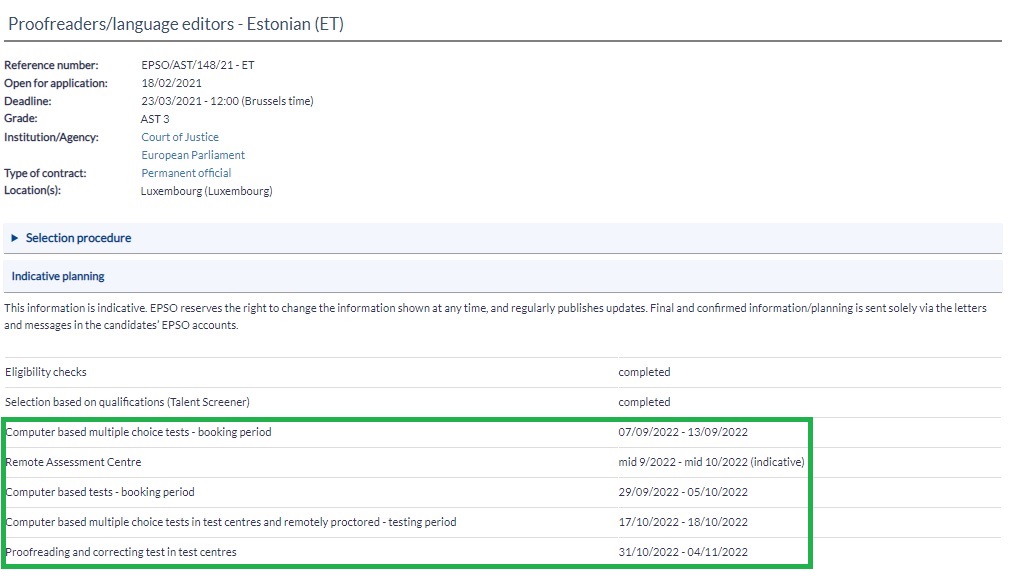The width and height of the screenshot is (1016, 576).
Task: Open the Court of Justice link
Action: click(x=180, y=137)
